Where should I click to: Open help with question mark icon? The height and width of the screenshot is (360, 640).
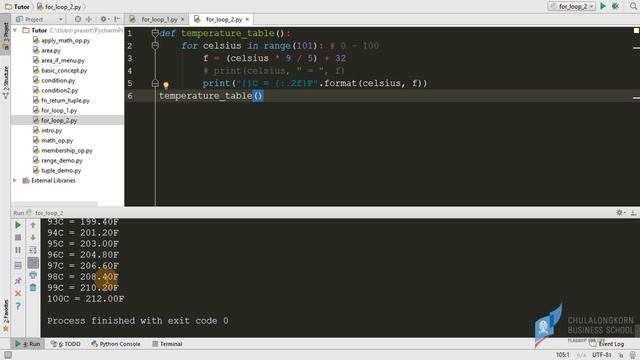18,306
